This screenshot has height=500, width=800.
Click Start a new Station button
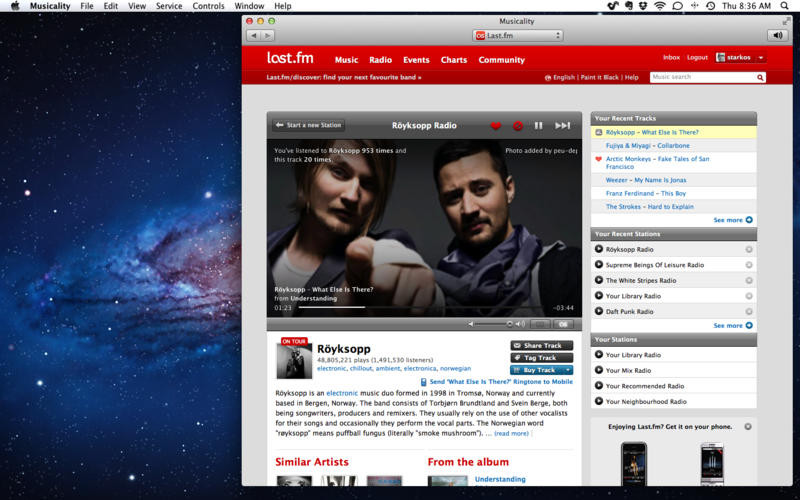coord(309,125)
